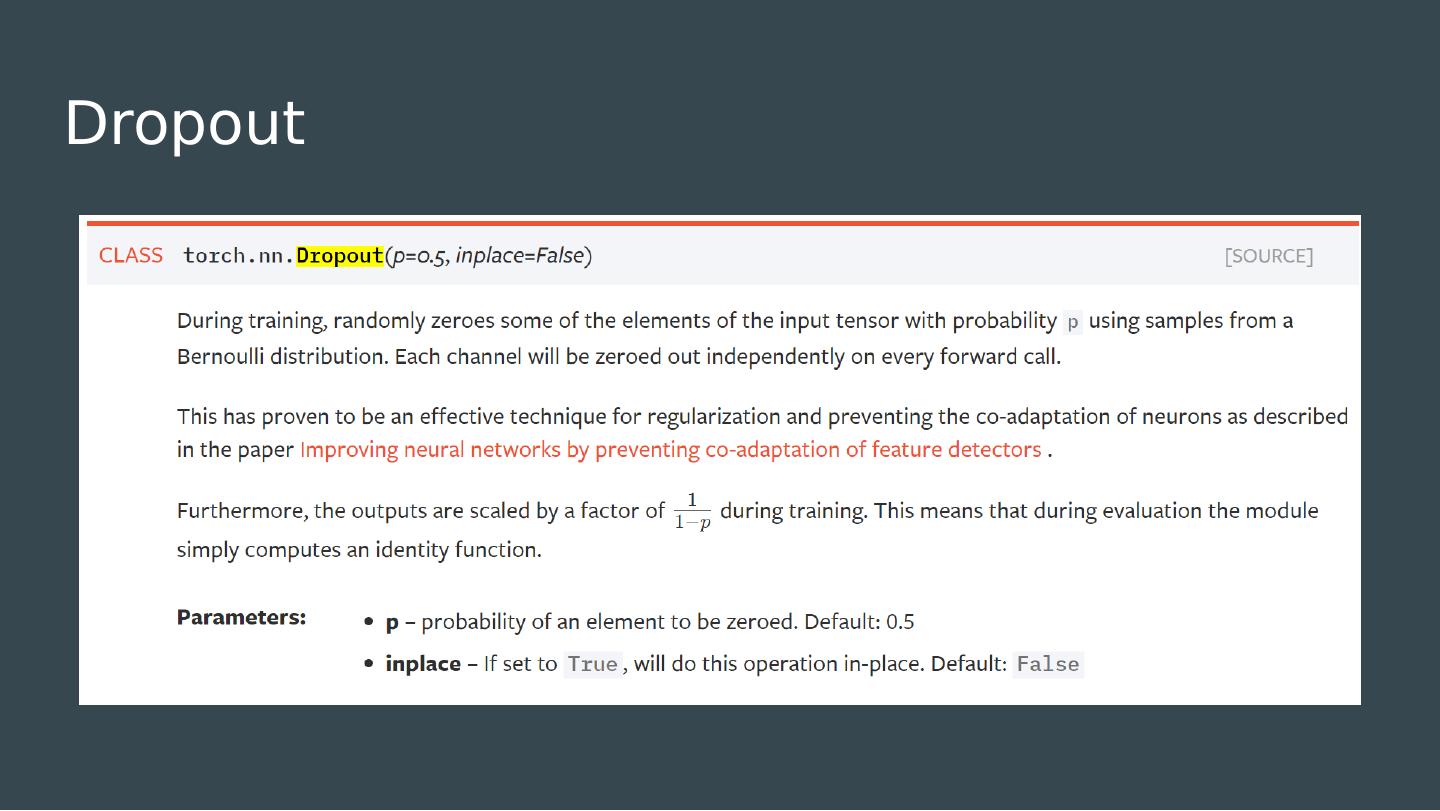Click the inline code 'True' in the inplace description
The image size is (1440, 811).
(x=592, y=665)
